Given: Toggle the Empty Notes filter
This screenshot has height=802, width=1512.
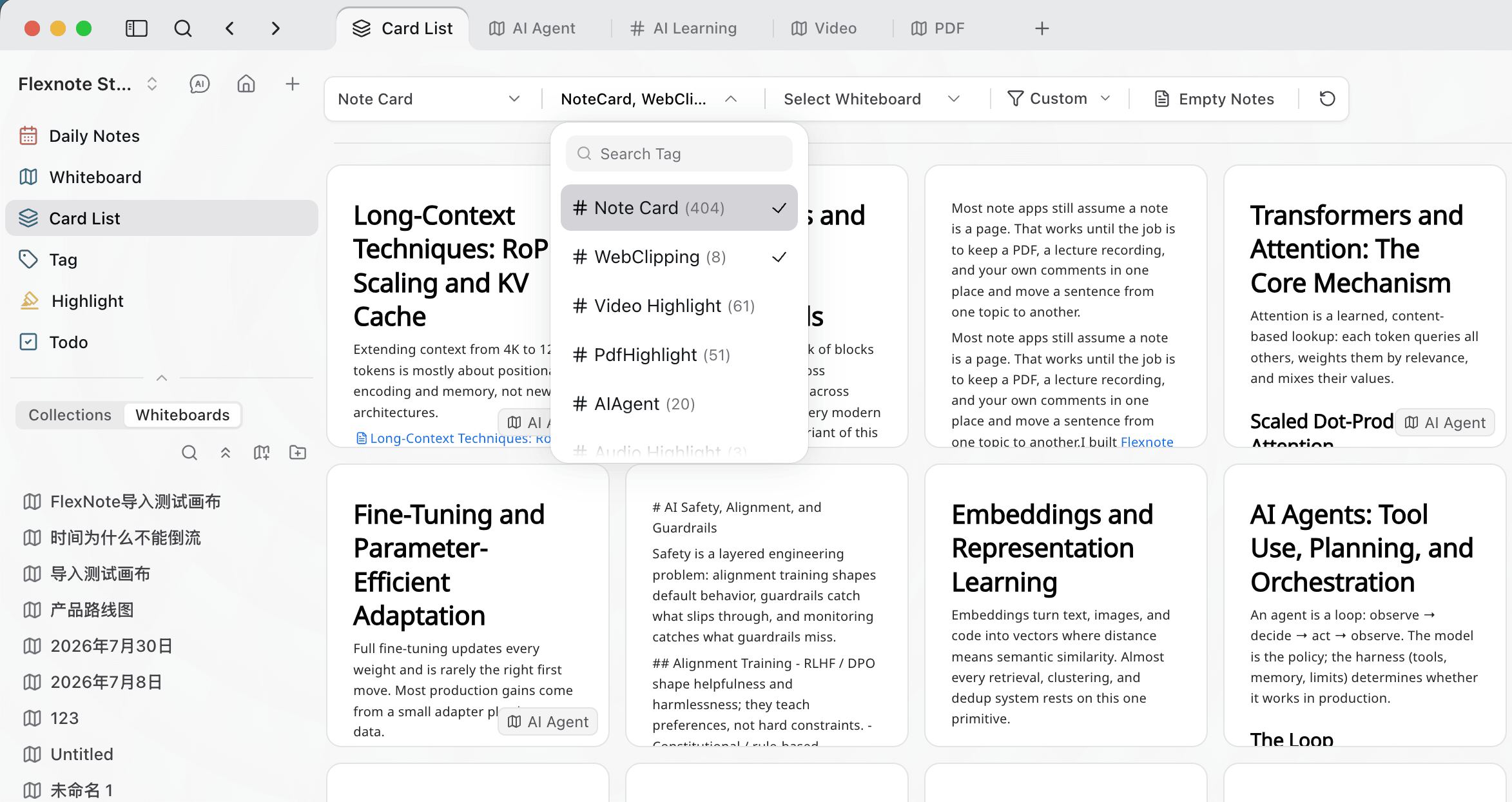Looking at the screenshot, I should click(1214, 99).
